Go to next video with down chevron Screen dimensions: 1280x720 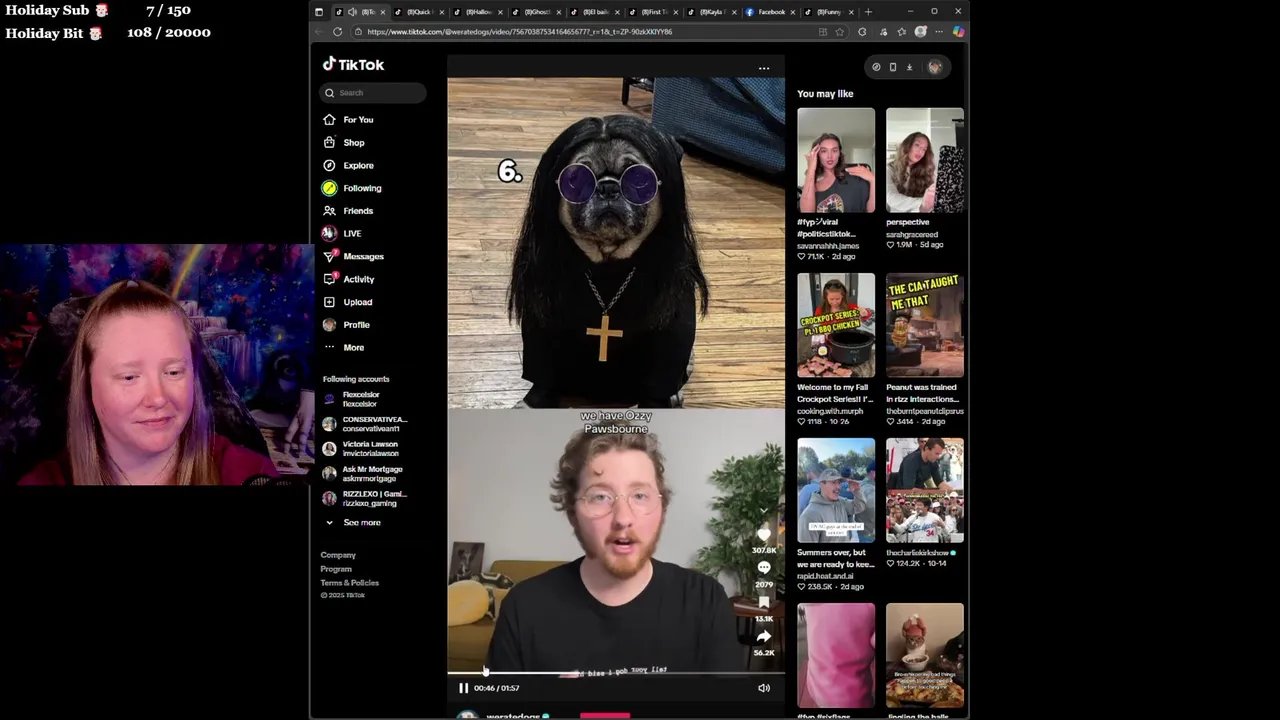(764, 510)
